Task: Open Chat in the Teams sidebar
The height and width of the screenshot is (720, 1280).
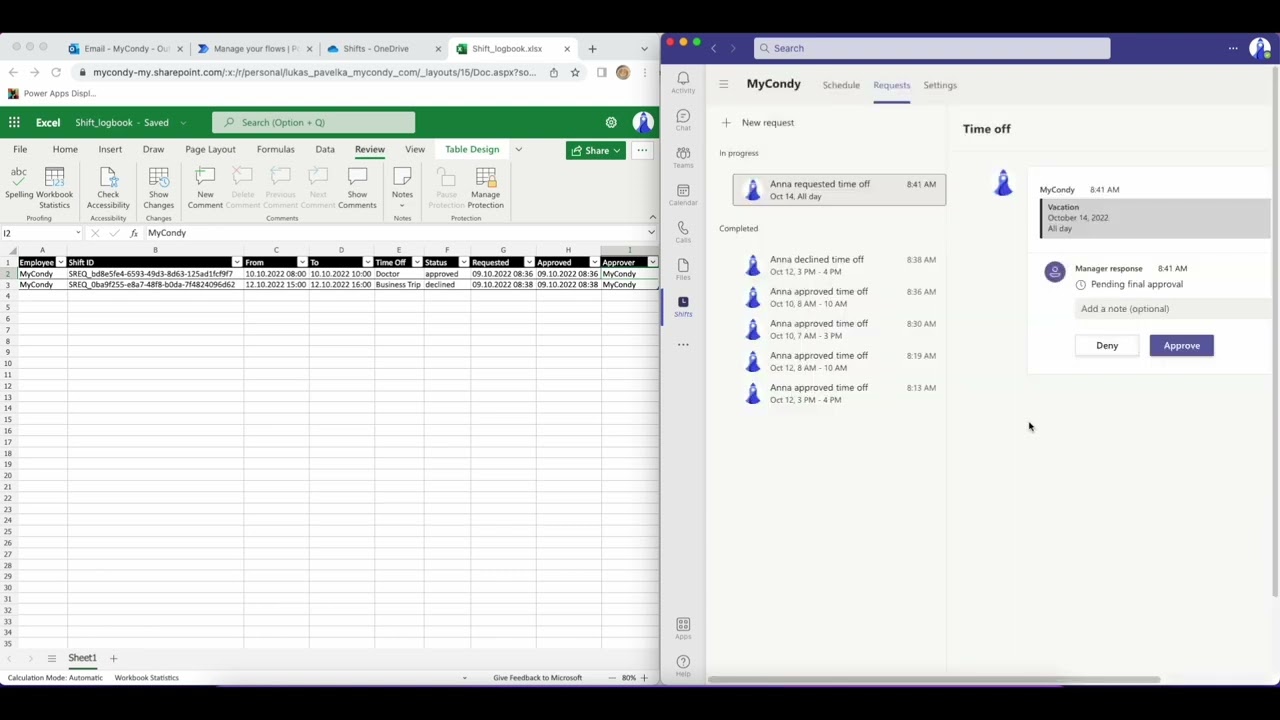Action: pyautogui.click(x=683, y=120)
